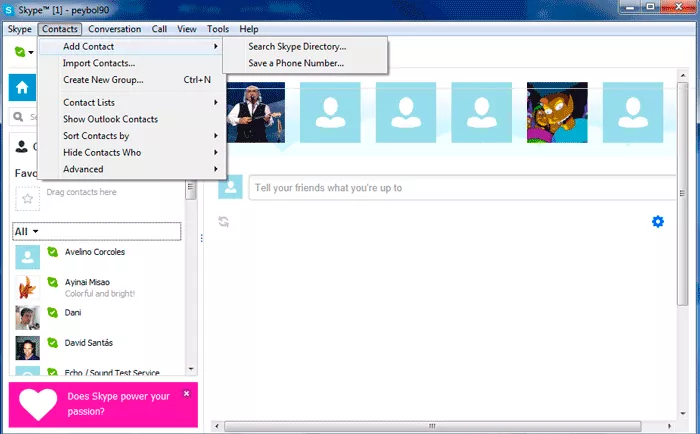Click the Contacts person icon
The height and width of the screenshot is (434, 700).
click(21, 146)
